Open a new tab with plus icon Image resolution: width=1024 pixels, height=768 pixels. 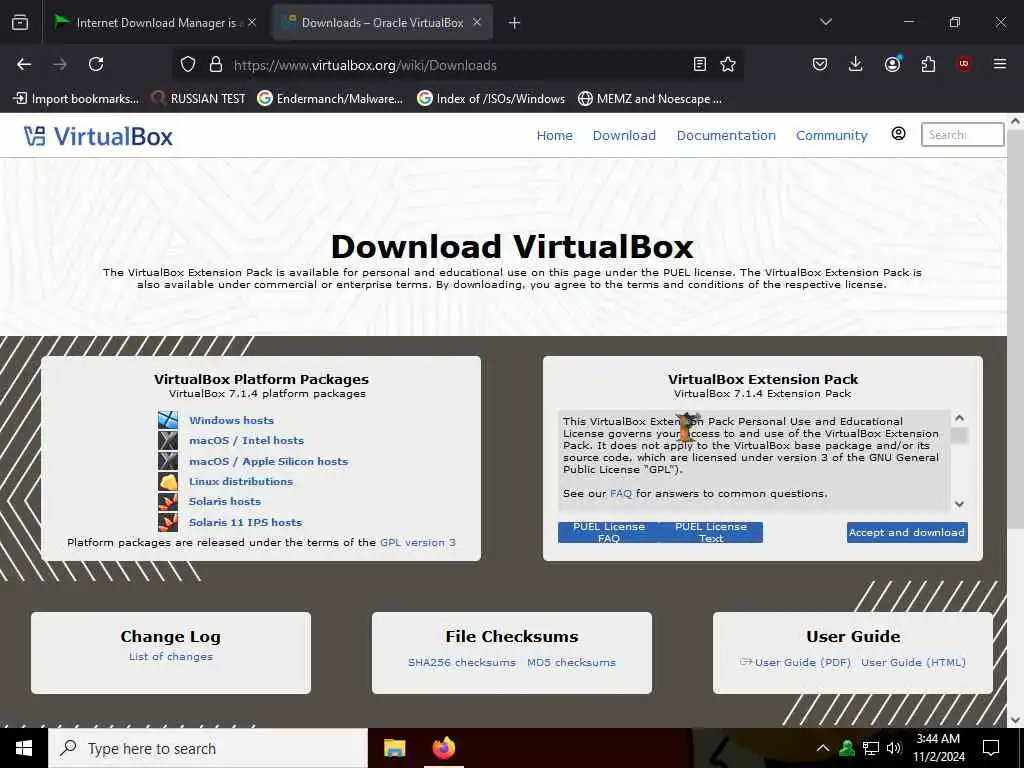[x=514, y=23]
